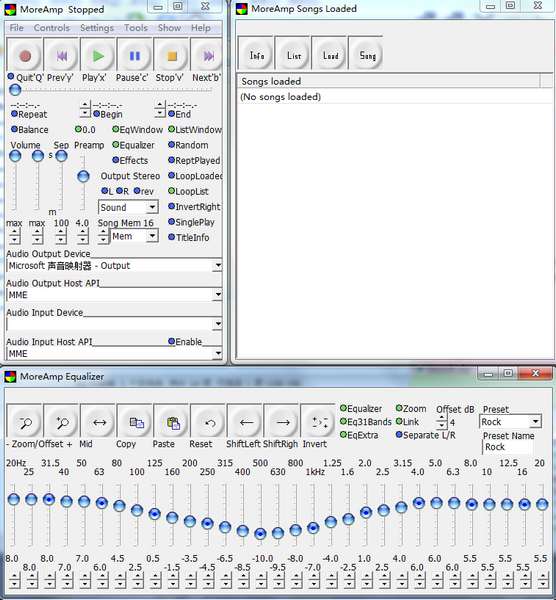Viewport: 556px width, 600px height.
Task: Open the Sound dropdown list
Action: 128,207
